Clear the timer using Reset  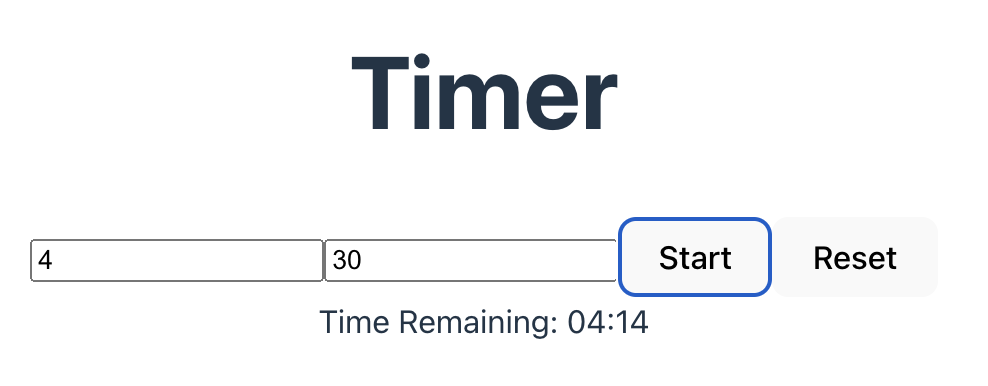(855, 257)
